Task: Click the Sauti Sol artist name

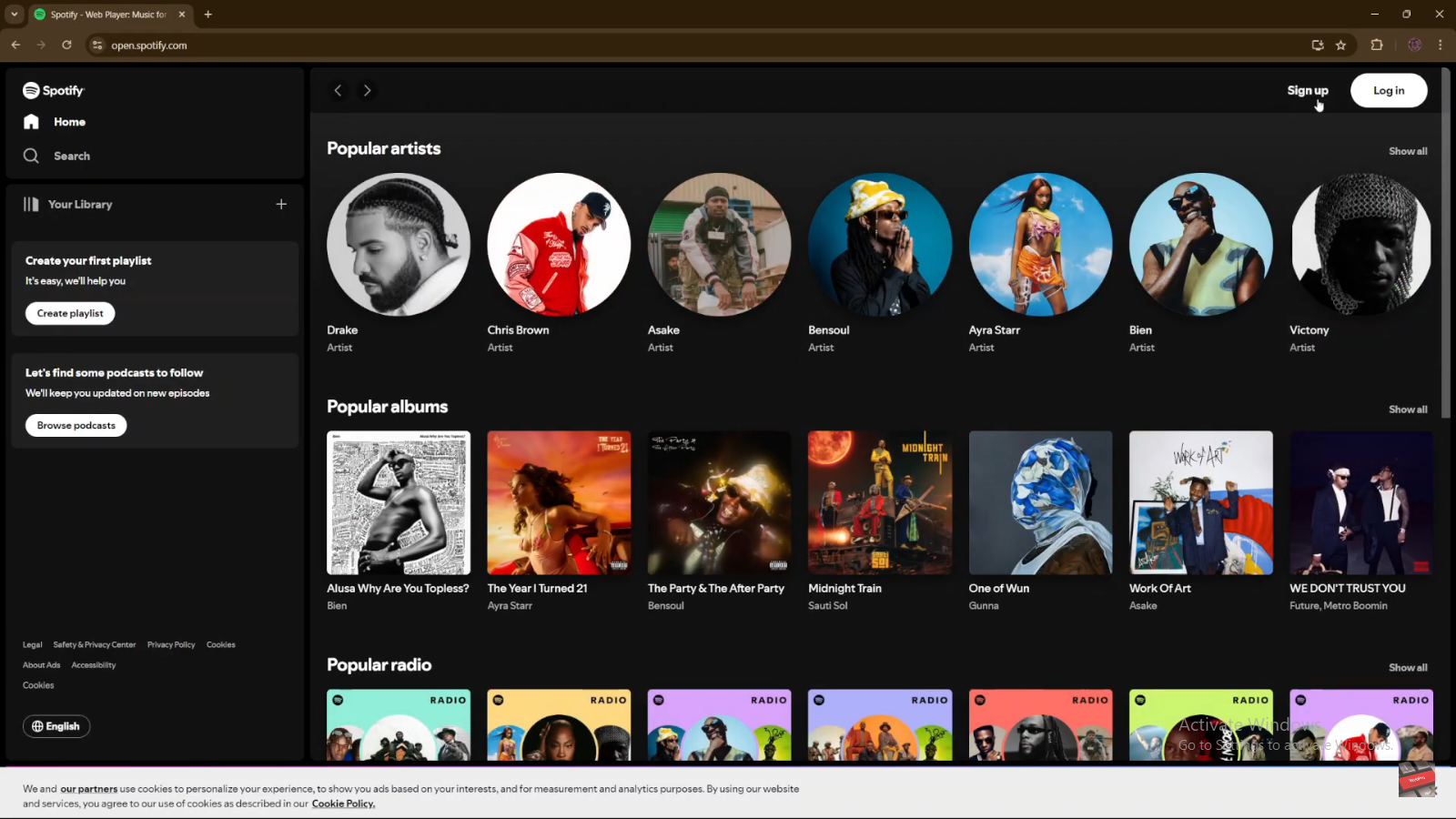Action: [827, 606]
